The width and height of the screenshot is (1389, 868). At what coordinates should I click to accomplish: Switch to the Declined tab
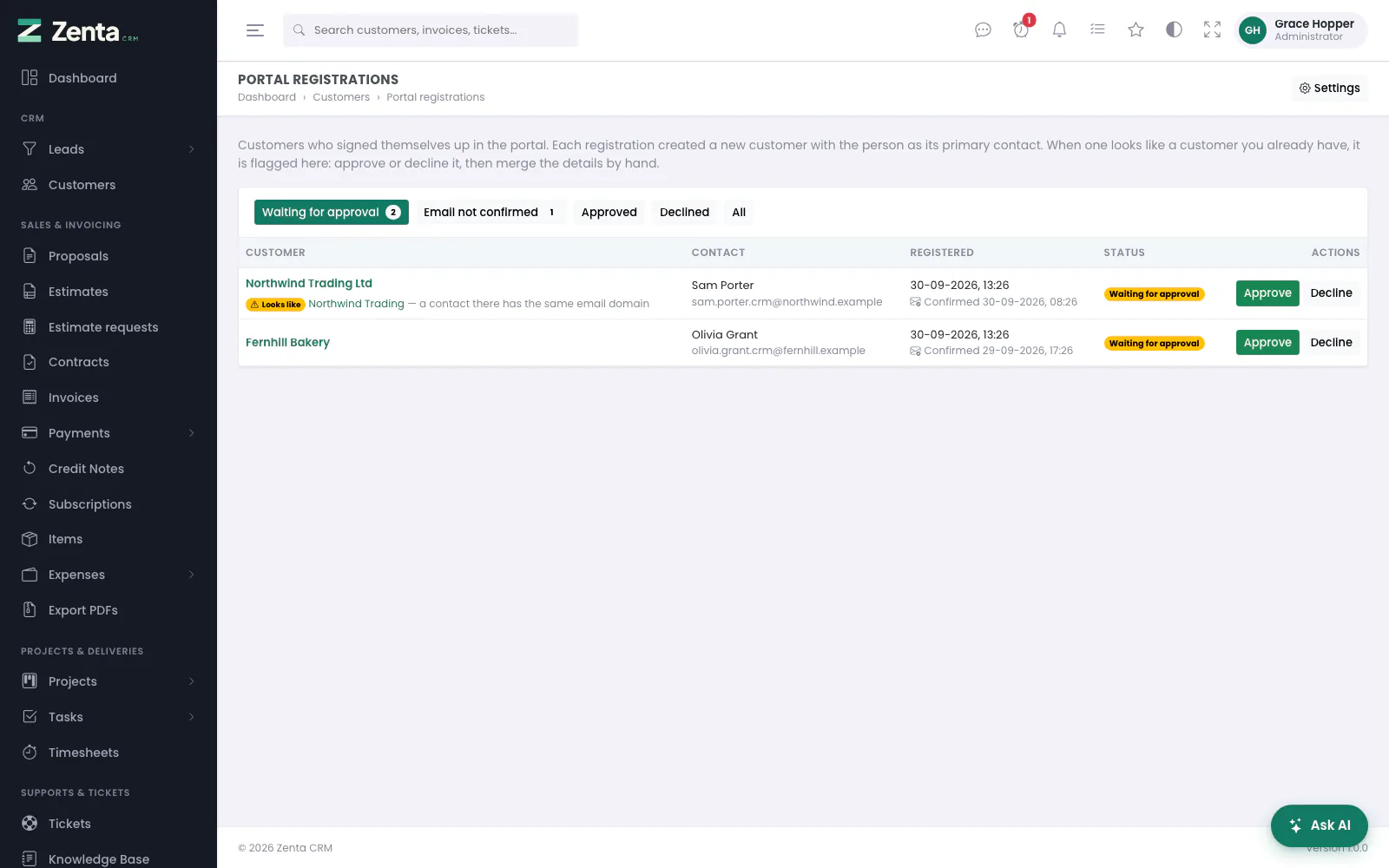point(684,212)
